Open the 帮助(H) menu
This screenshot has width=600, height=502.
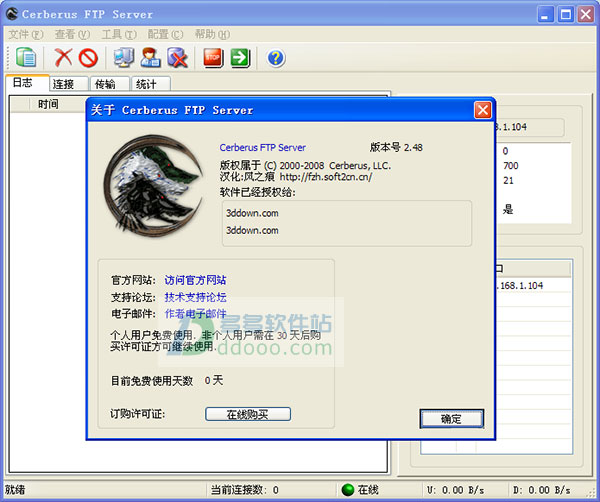click(x=212, y=34)
